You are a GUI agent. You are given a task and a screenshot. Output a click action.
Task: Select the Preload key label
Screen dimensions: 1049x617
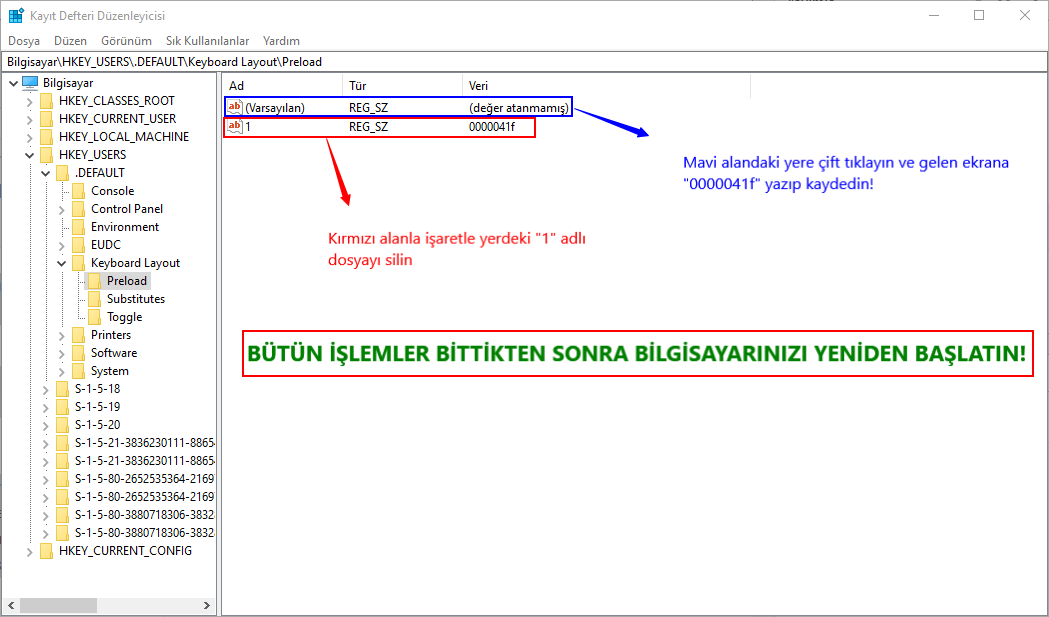pos(126,281)
